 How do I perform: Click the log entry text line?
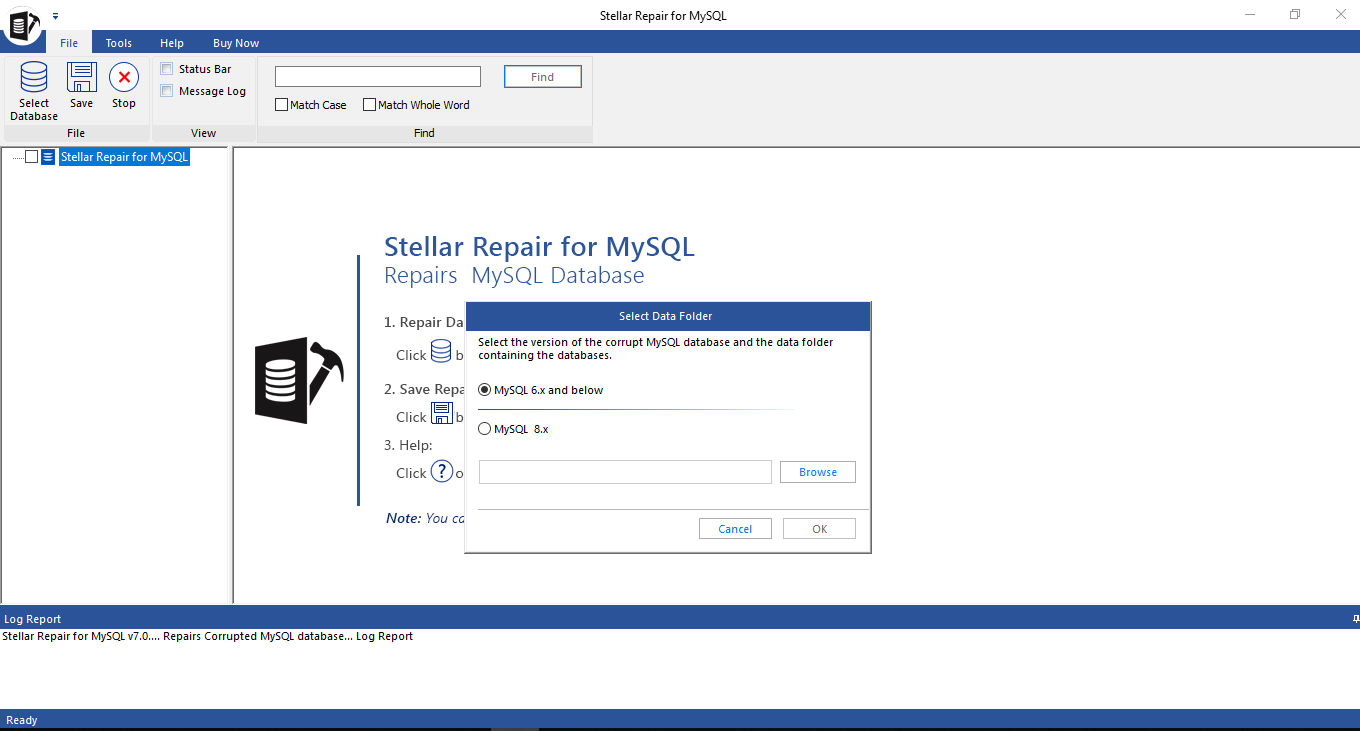point(207,636)
